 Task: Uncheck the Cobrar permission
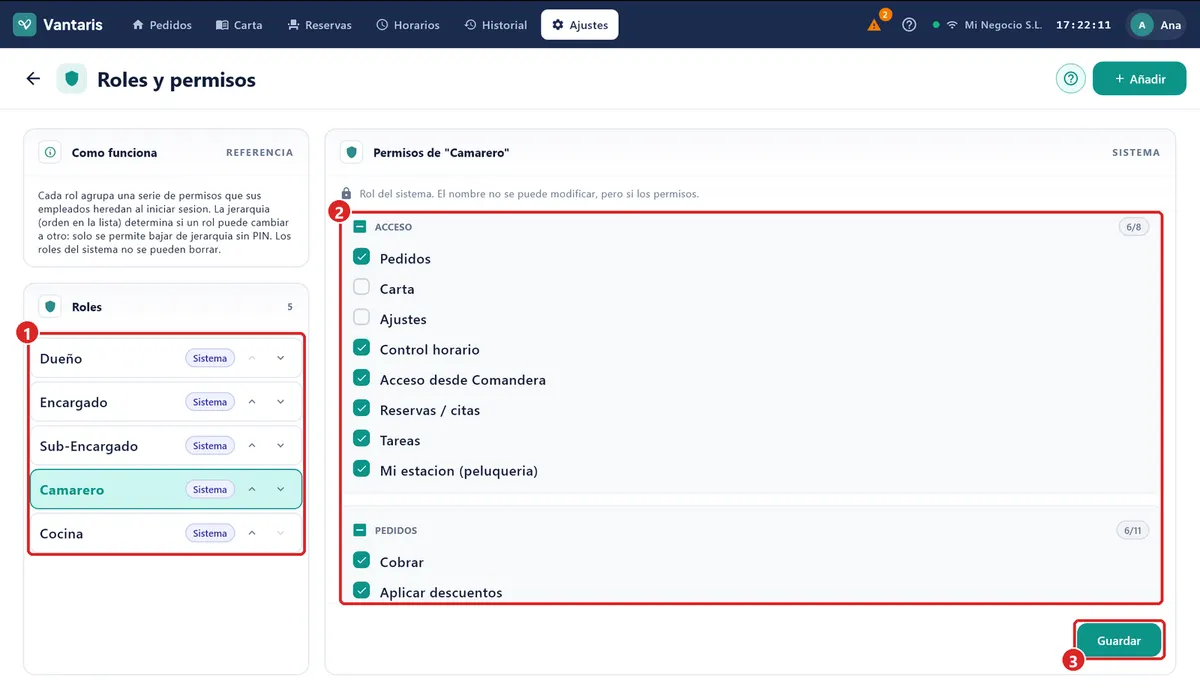362,560
